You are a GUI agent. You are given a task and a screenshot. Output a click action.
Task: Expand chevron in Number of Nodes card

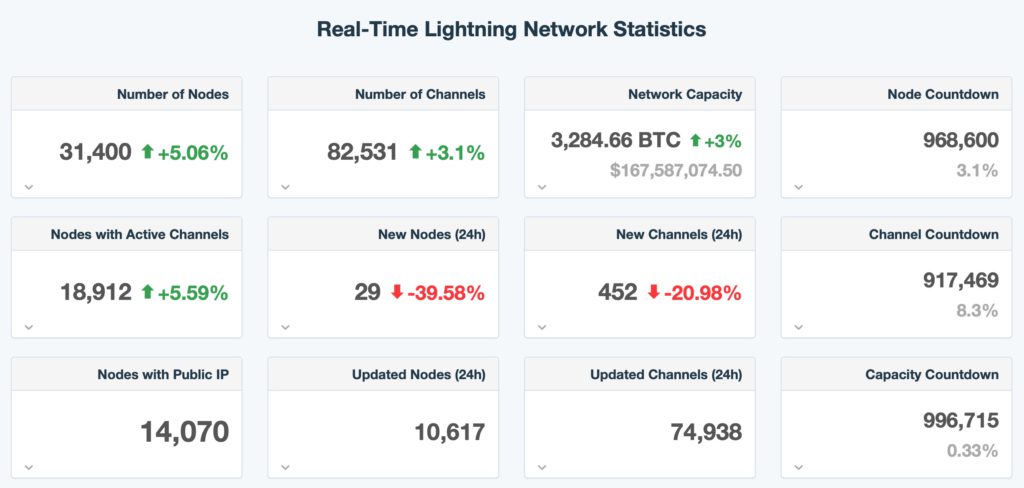click(x=29, y=187)
